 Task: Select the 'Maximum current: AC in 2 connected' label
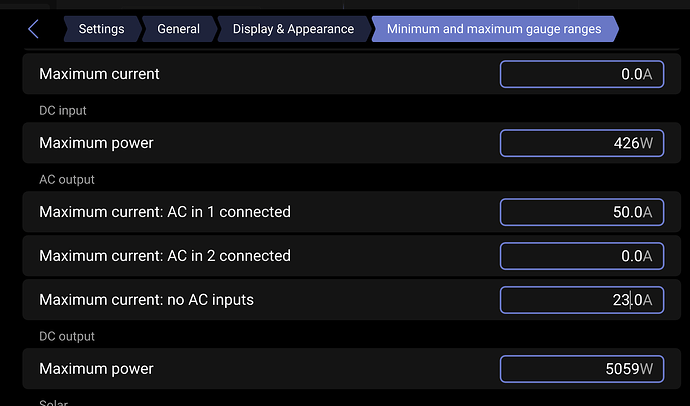tap(165, 256)
